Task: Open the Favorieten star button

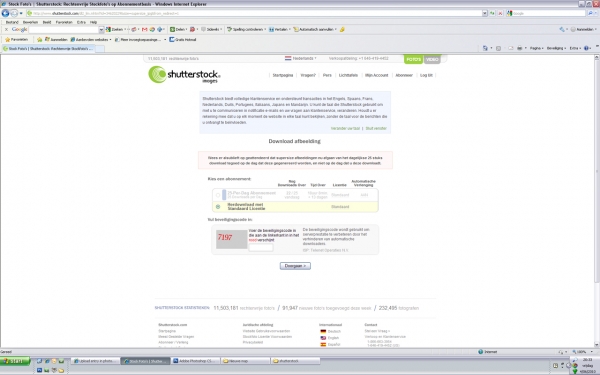Action: 16,39
